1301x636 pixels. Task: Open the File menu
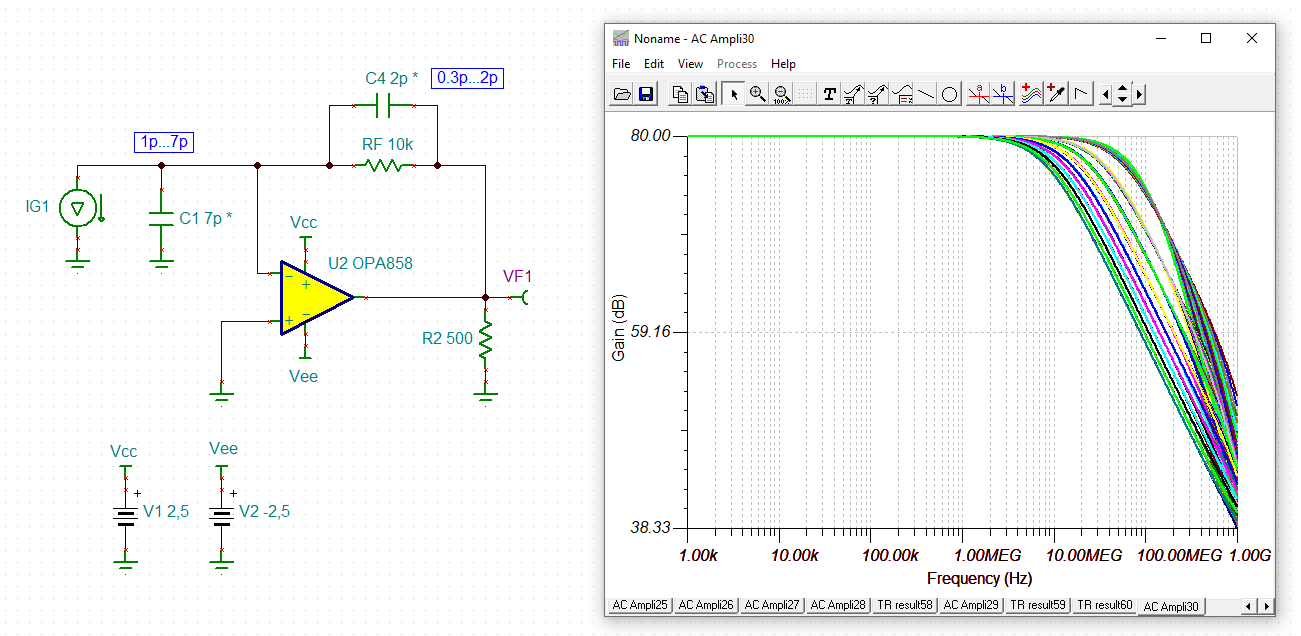pos(621,64)
